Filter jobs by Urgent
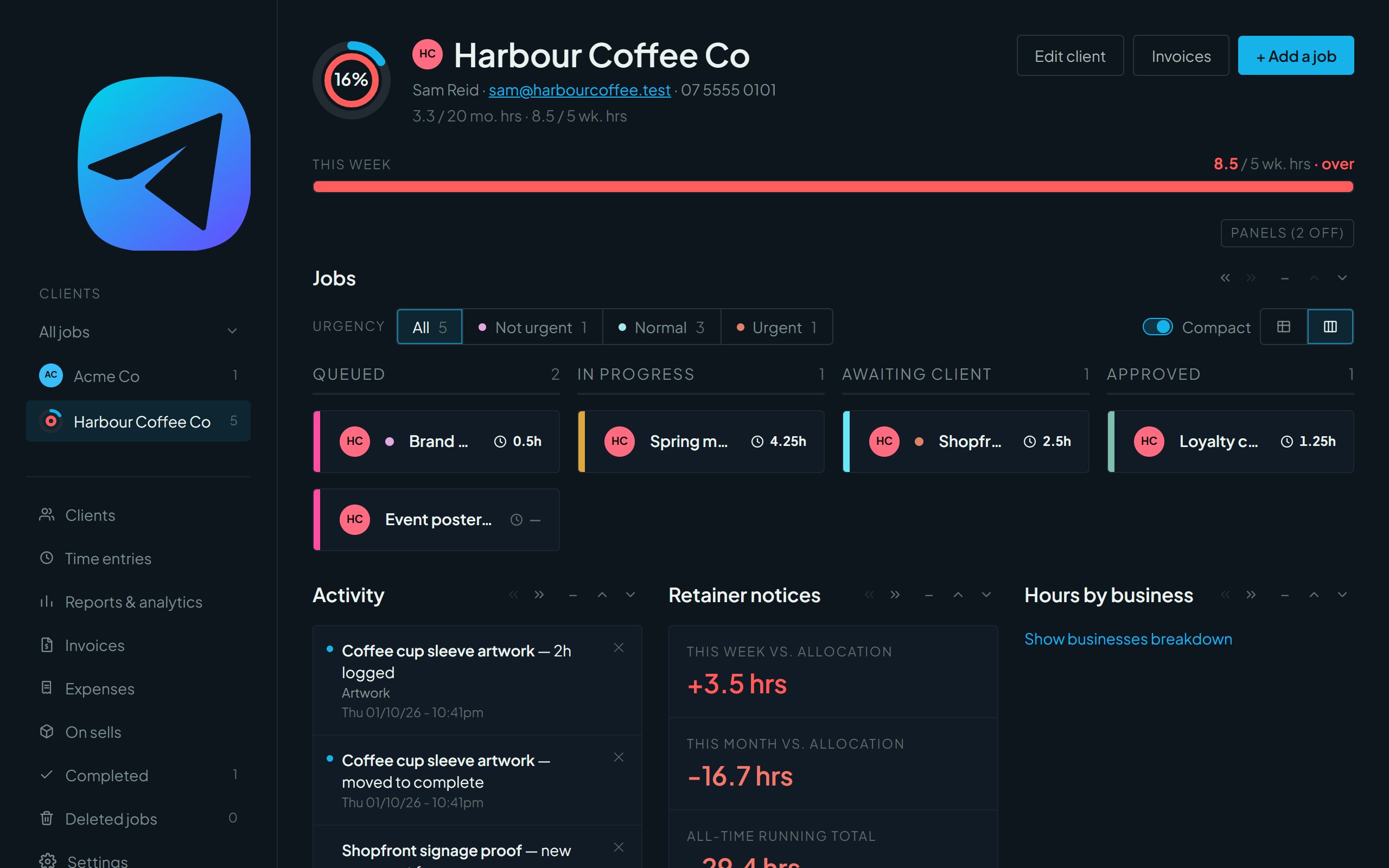Screen dimensions: 1389x868 click(x=776, y=327)
